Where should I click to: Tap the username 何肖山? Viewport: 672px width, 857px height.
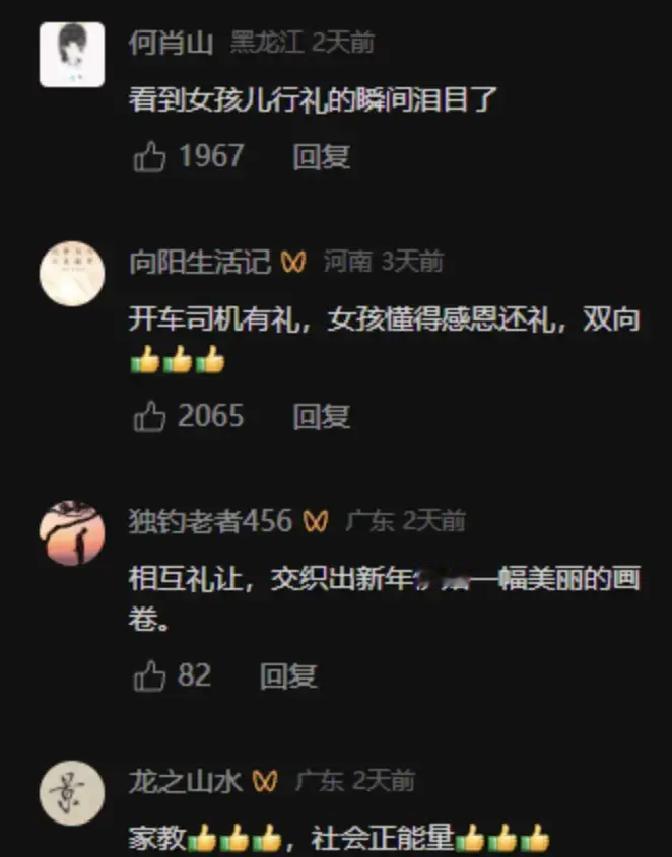coord(170,42)
